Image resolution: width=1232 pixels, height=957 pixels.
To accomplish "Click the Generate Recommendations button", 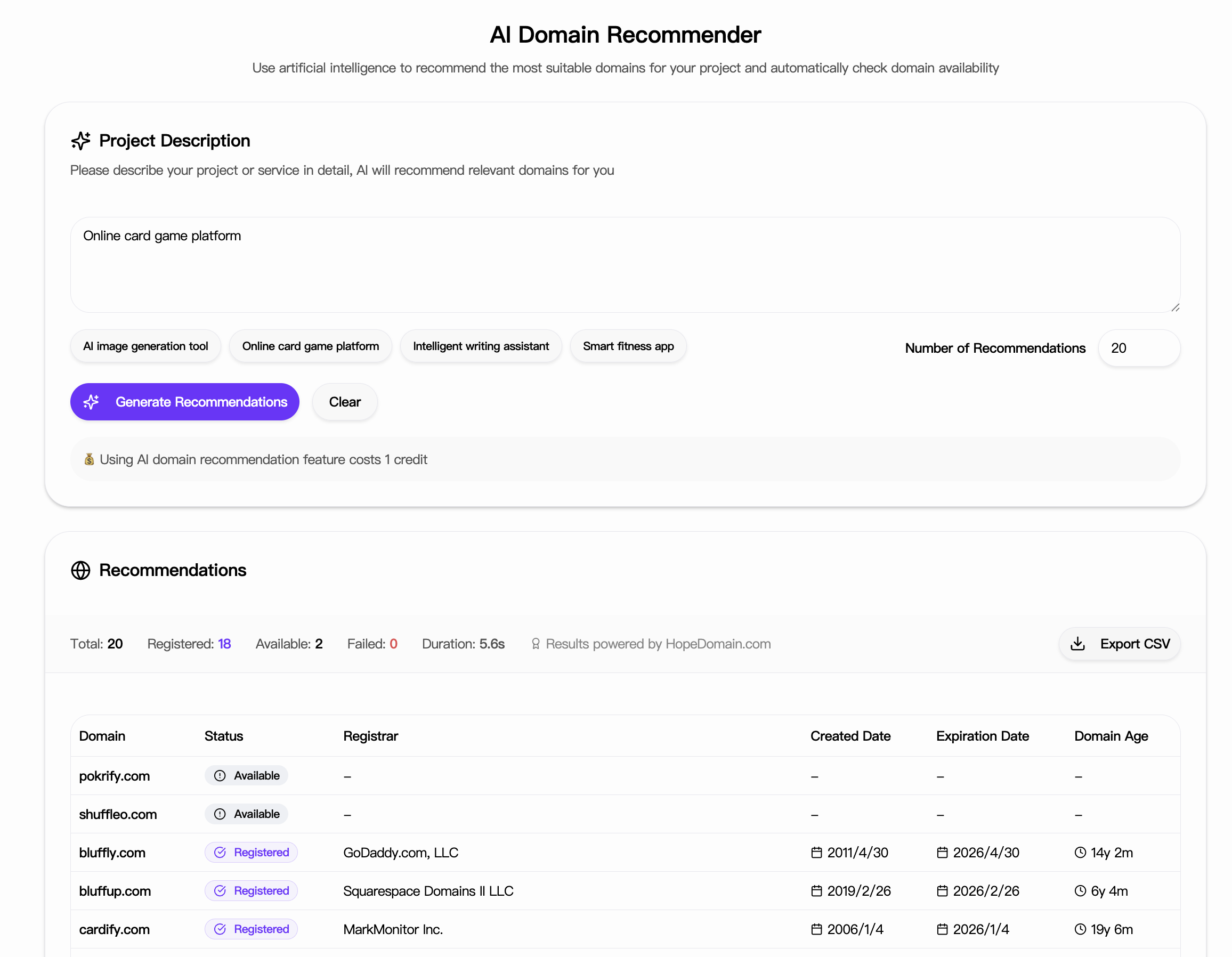I will pyautogui.click(x=184, y=402).
